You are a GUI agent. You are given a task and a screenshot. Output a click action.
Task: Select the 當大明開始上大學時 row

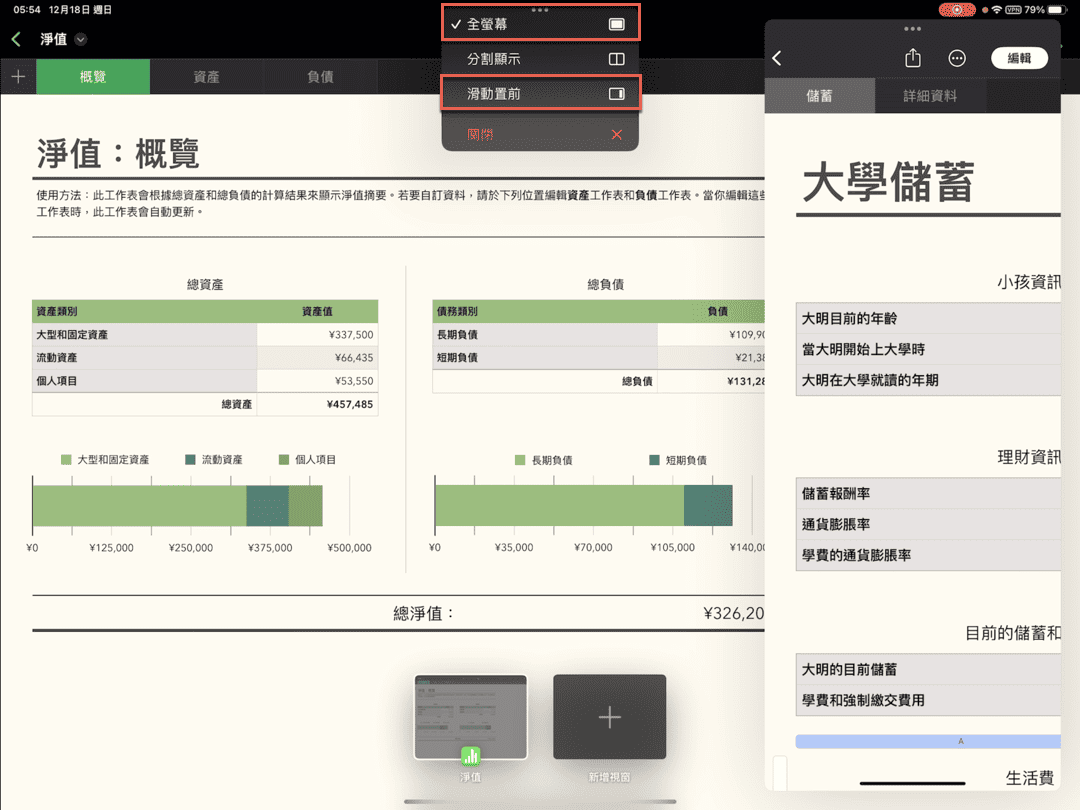click(x=928, y=349)
